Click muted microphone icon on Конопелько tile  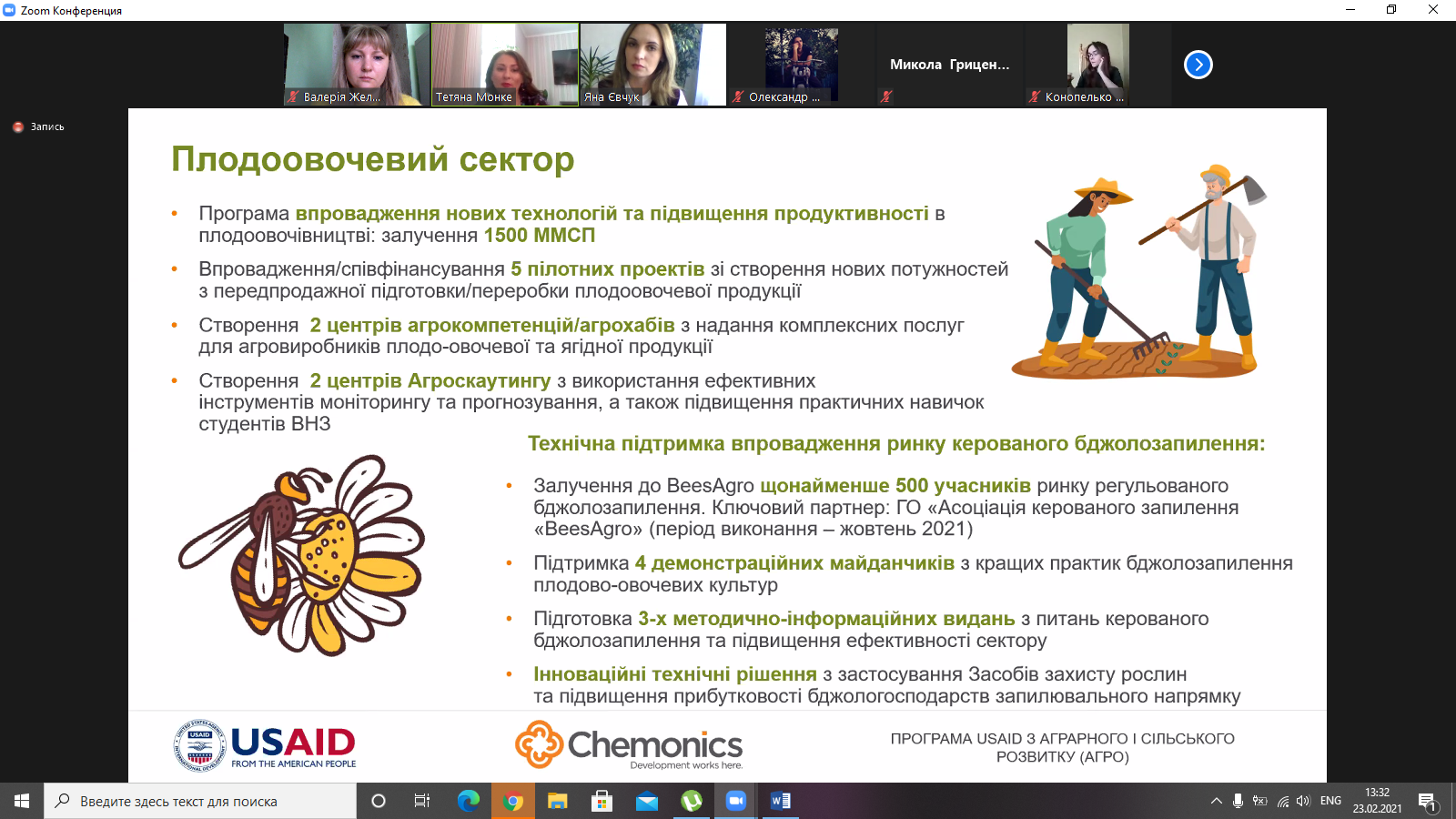1035,96
